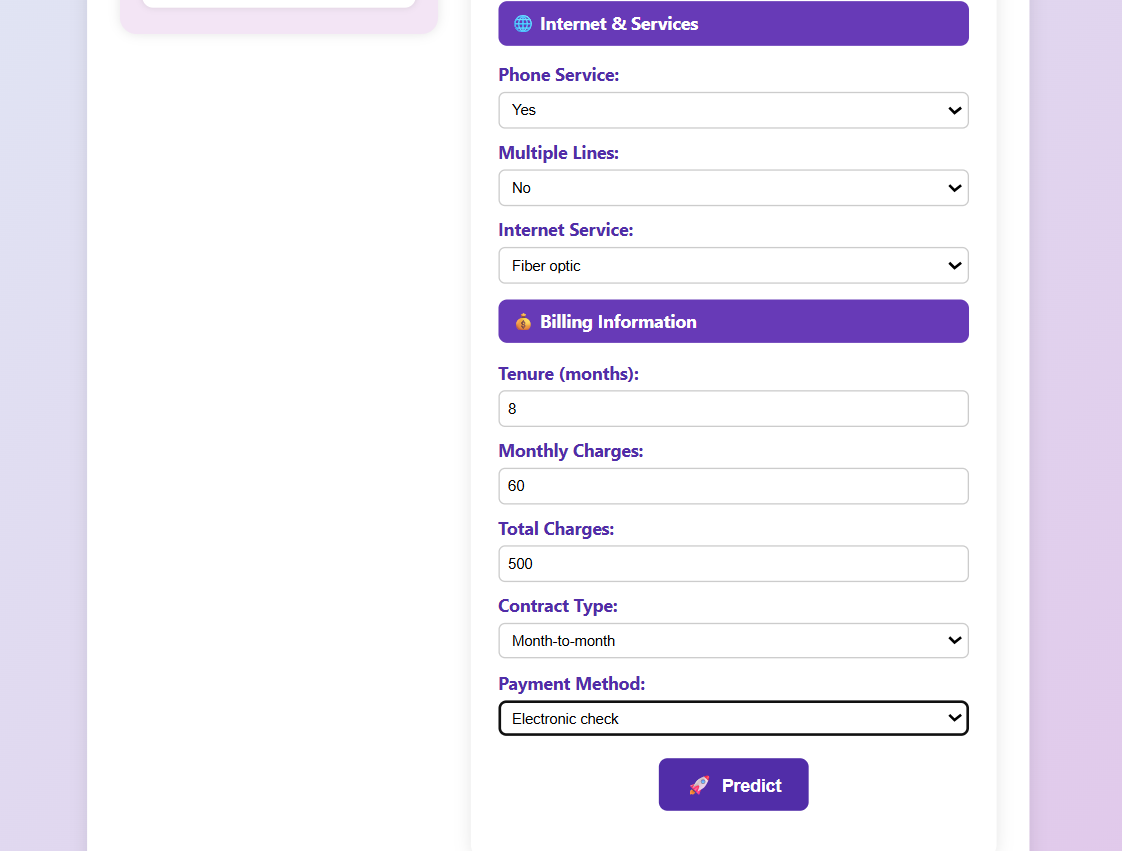
Task: Open the Internet Service dropdown showing Fiber optic
Action: click(733, 266)
